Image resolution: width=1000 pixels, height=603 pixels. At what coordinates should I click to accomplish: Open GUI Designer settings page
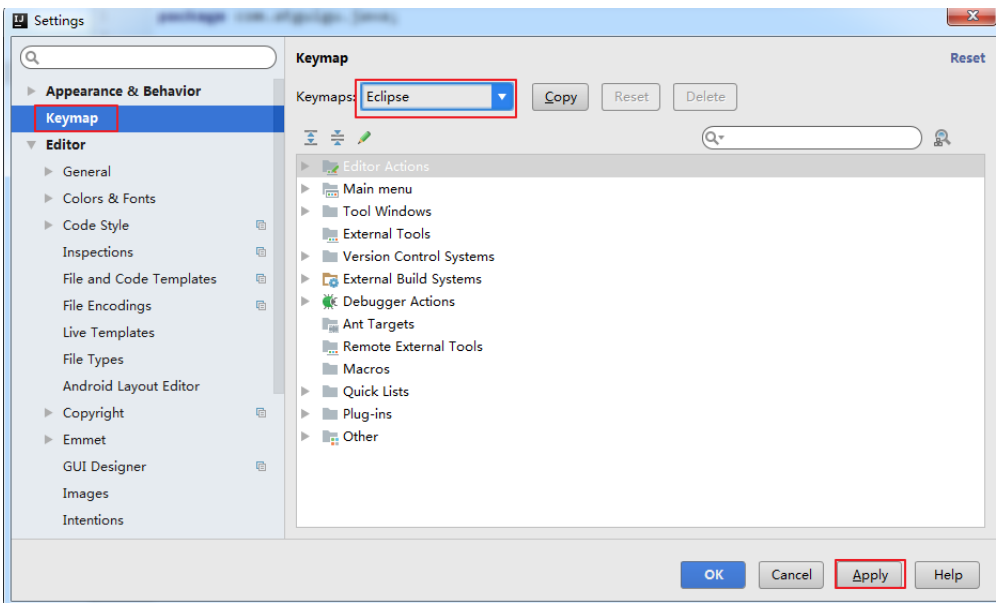pos(105,467)
